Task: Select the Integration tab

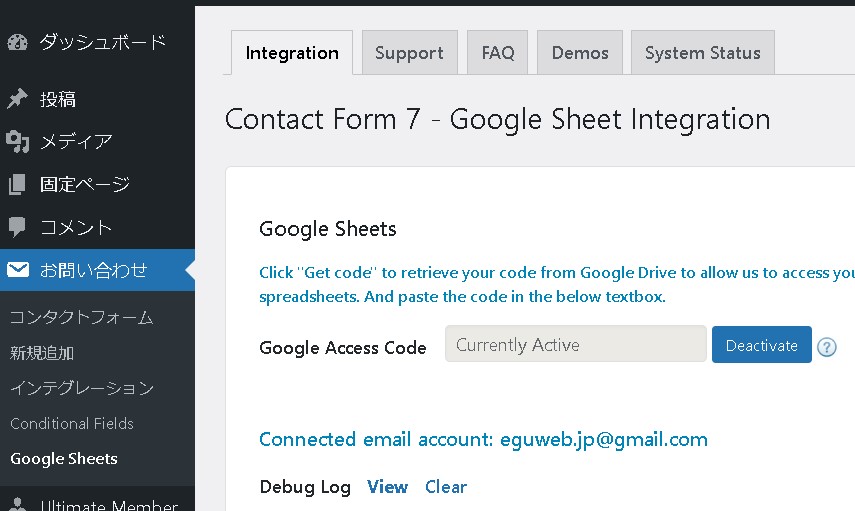Action: tap(292, 53)
